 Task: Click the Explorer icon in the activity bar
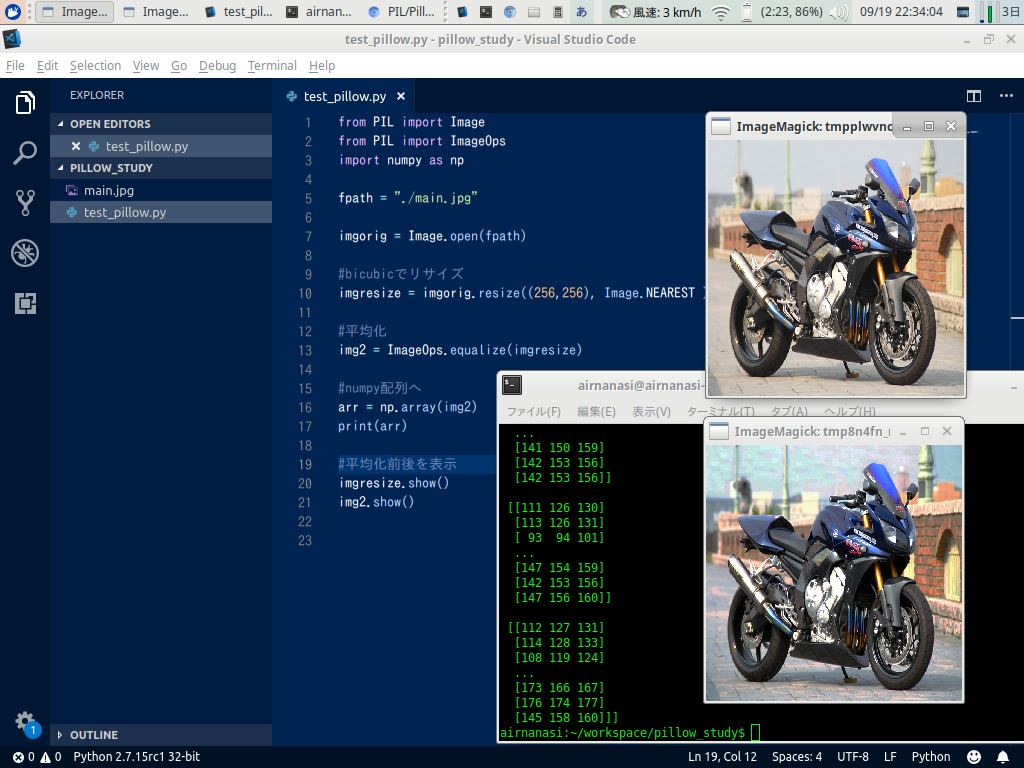[x=24, y=101]
